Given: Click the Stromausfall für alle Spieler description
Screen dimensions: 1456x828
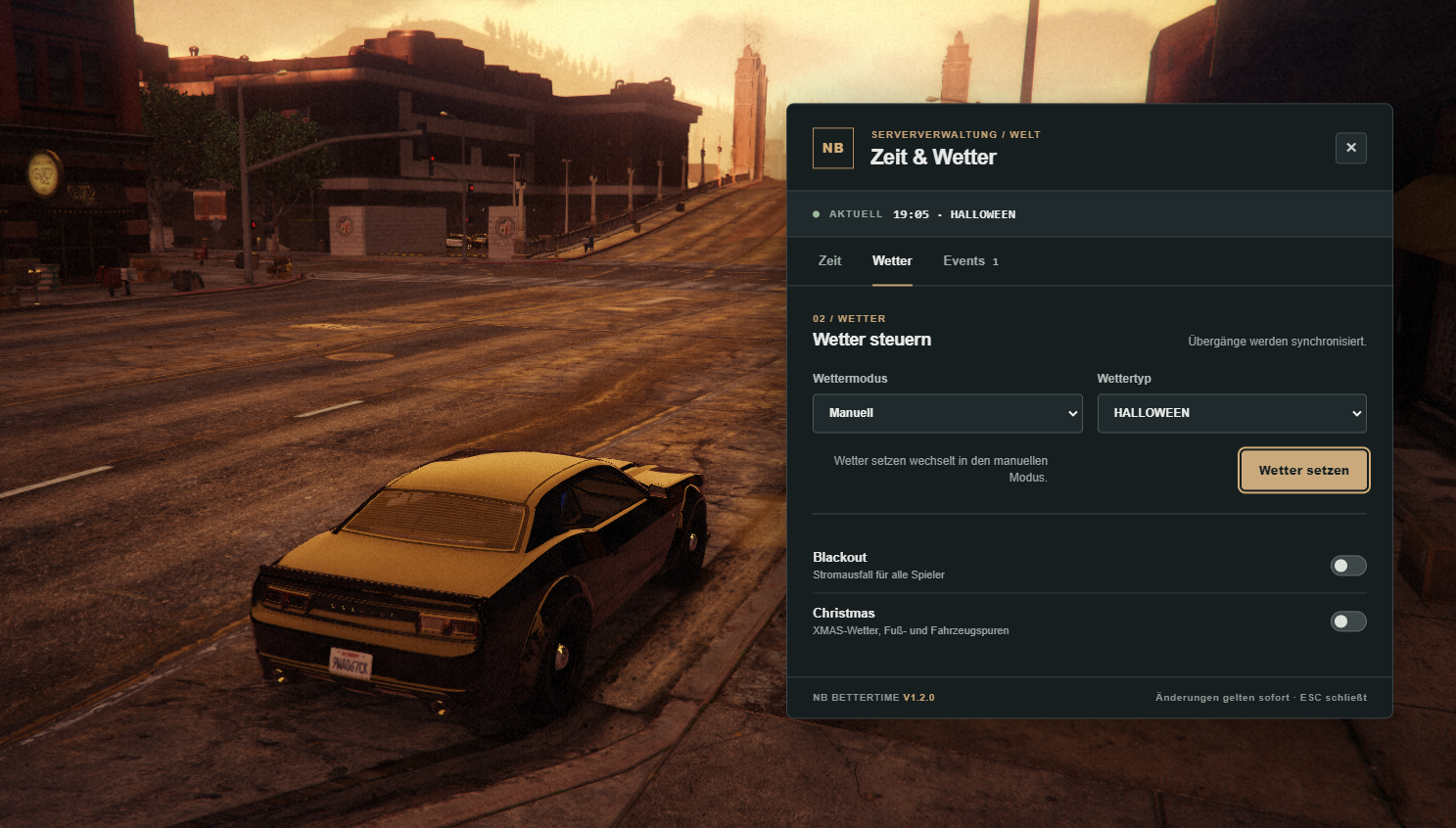Looking at the screenshot, I should point(878,575).
